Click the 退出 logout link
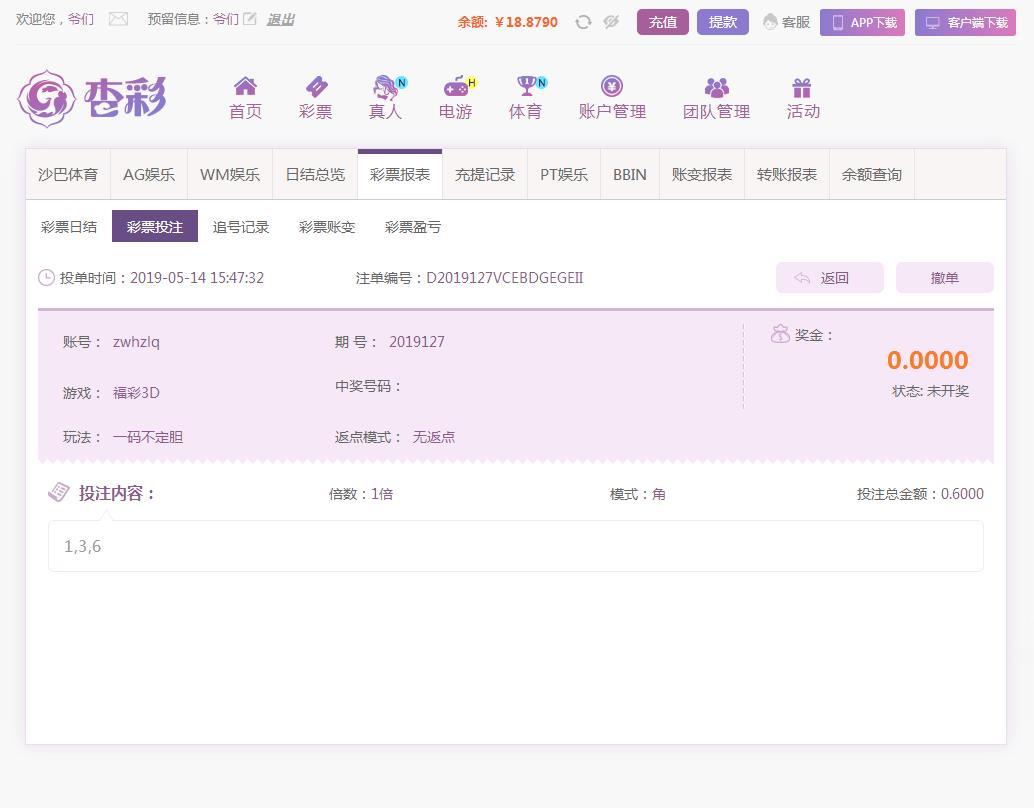This screenshot has width=1034, height=808. coord(280,19)
